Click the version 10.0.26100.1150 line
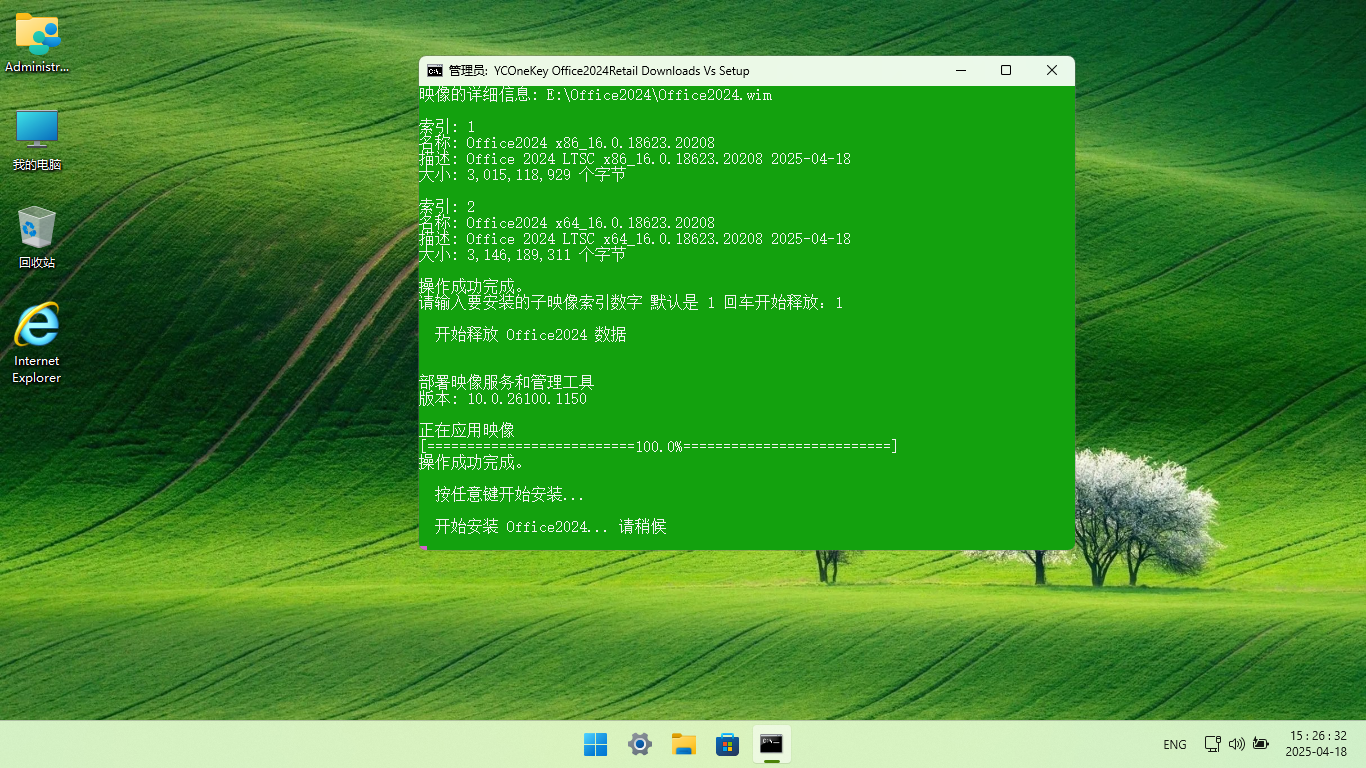 click(x=503, y=399)
